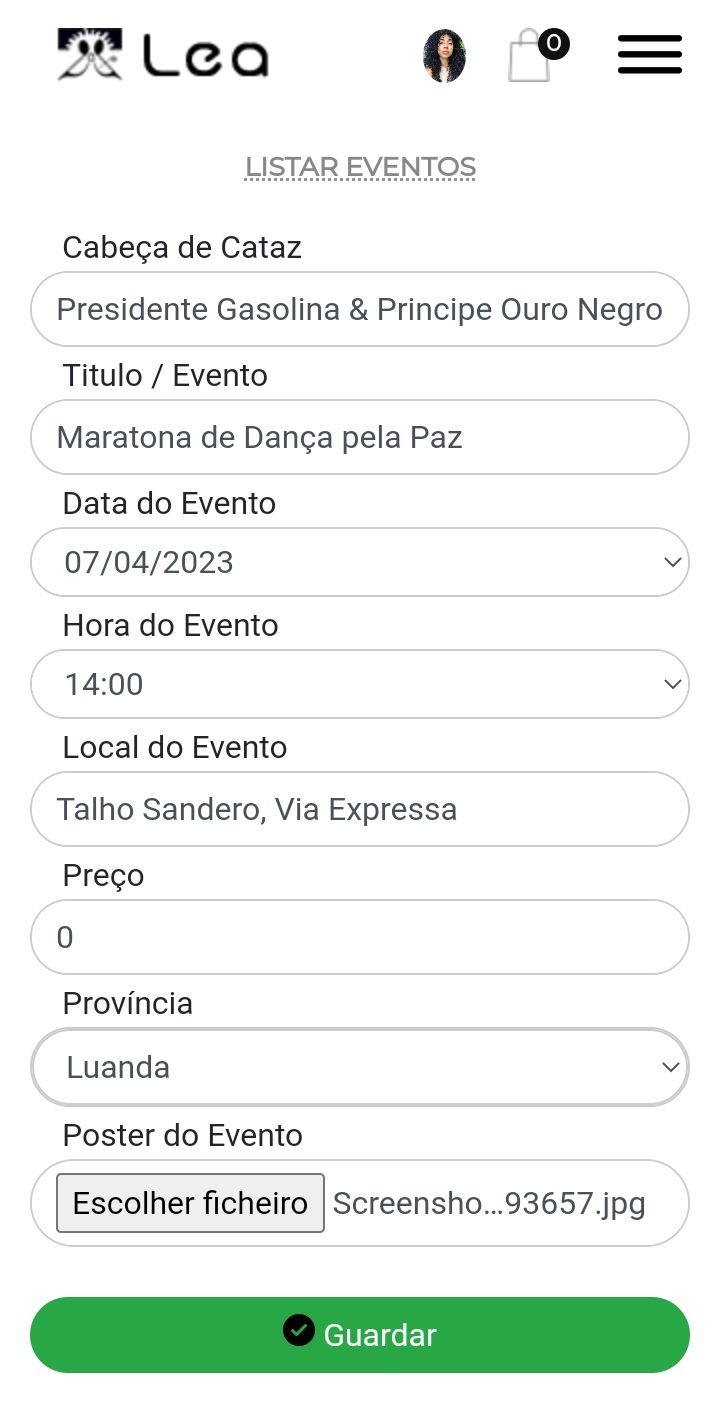Go to Listar Eventos link
Viewport: 720px width, 1404px height.
(x=360, y=167)
